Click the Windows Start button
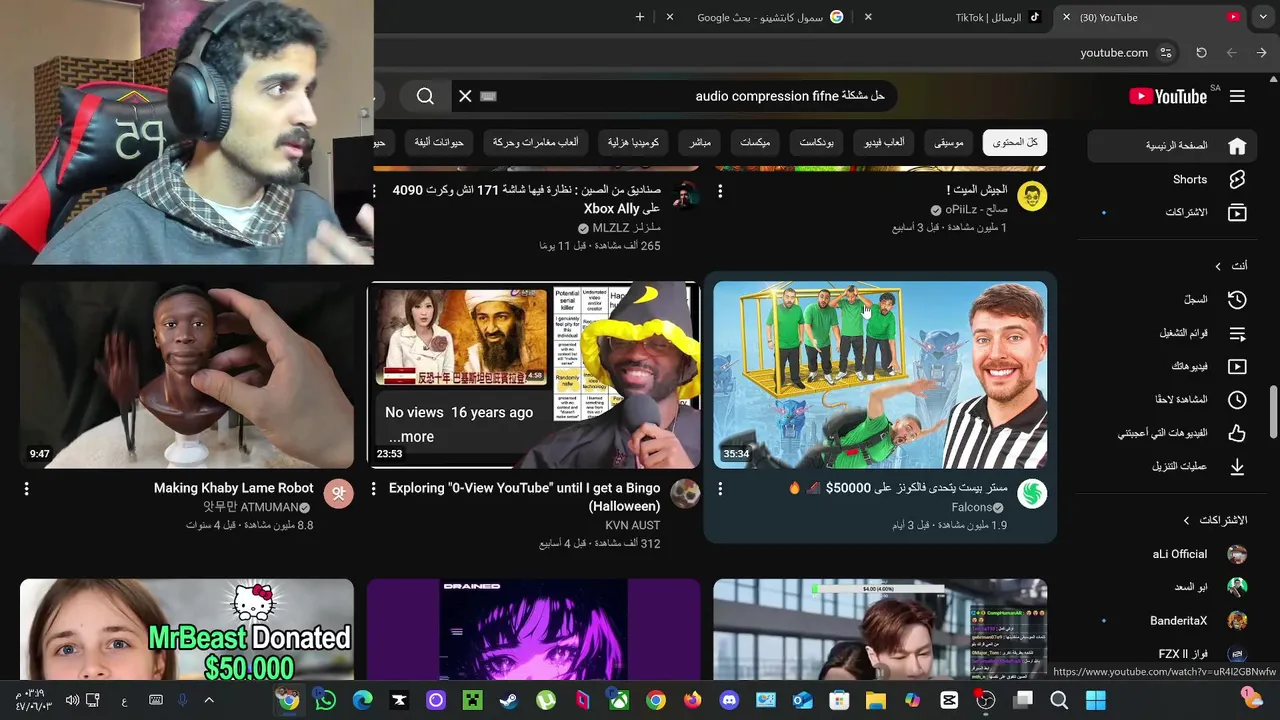1280x720 pixels. point(1096,700)
